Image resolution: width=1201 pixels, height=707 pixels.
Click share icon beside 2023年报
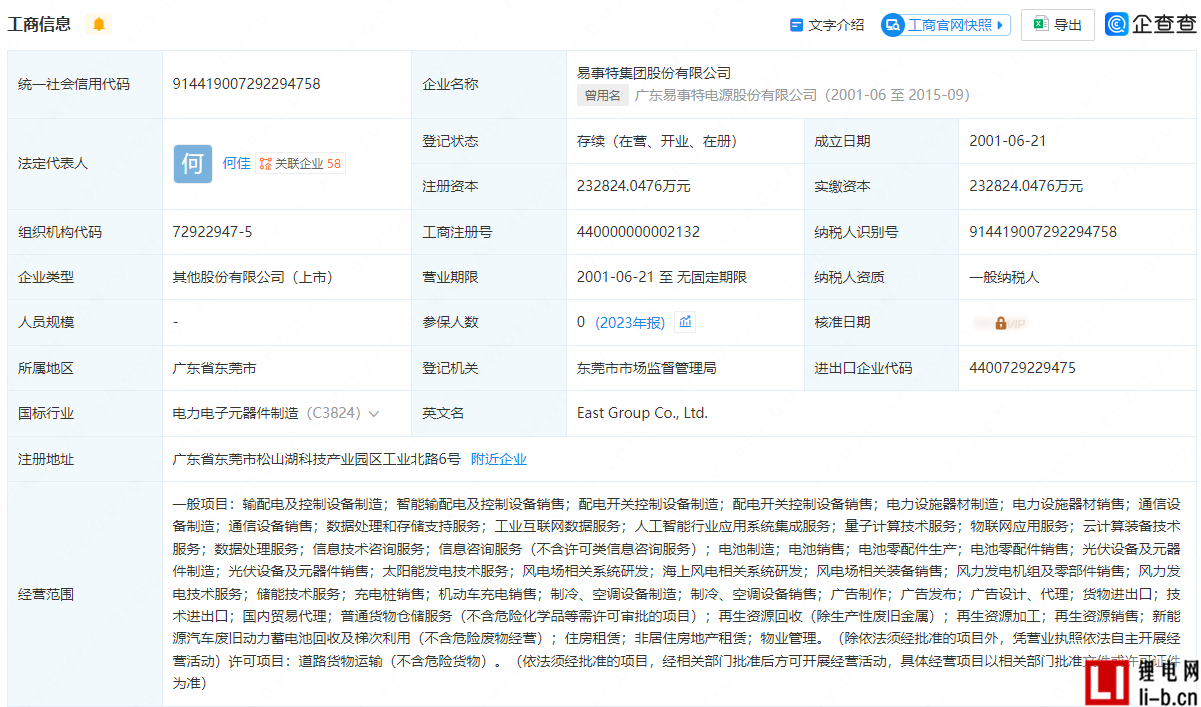click(x=685, y=322)
